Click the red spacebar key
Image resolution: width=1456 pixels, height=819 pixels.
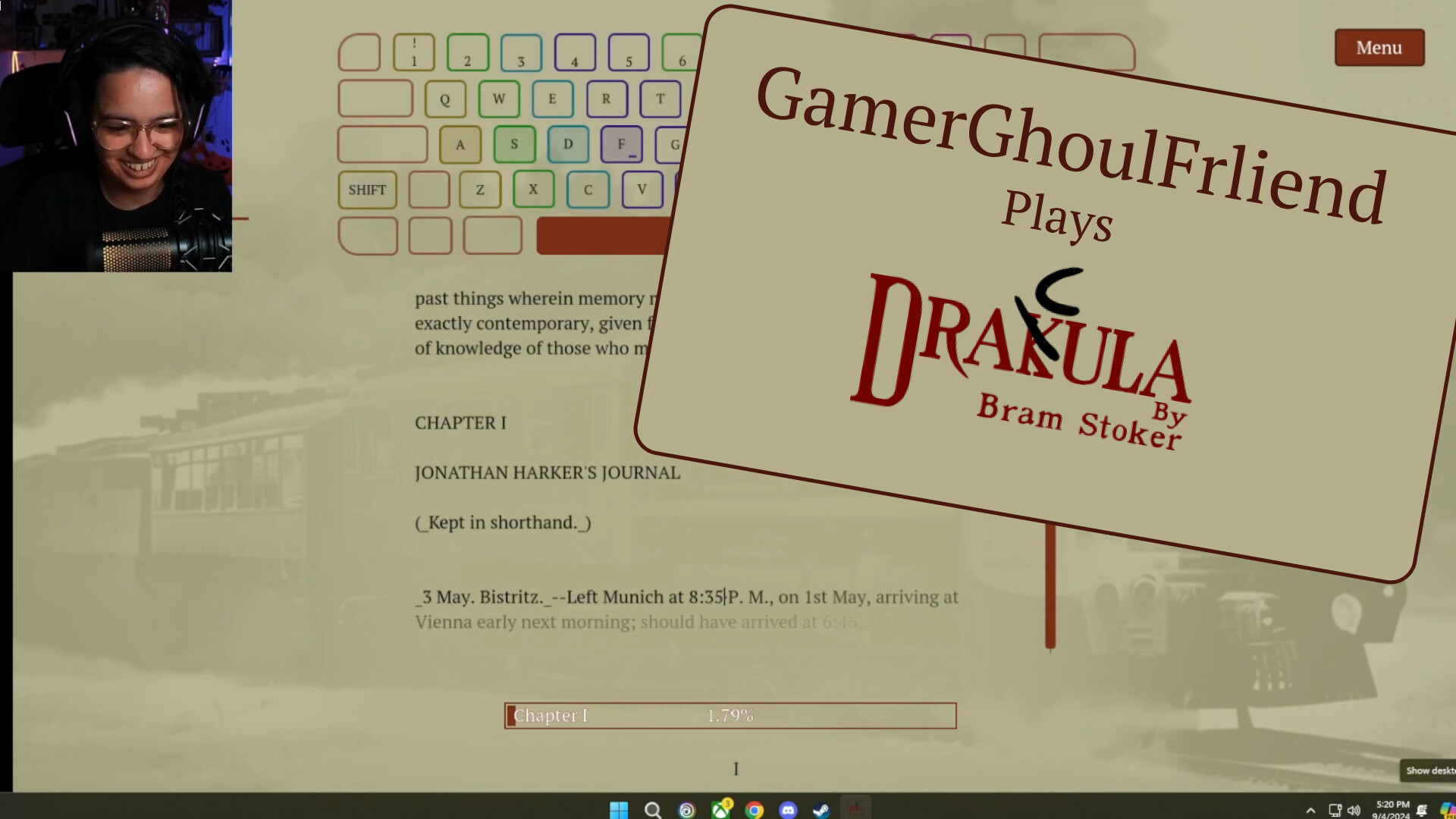603,236
